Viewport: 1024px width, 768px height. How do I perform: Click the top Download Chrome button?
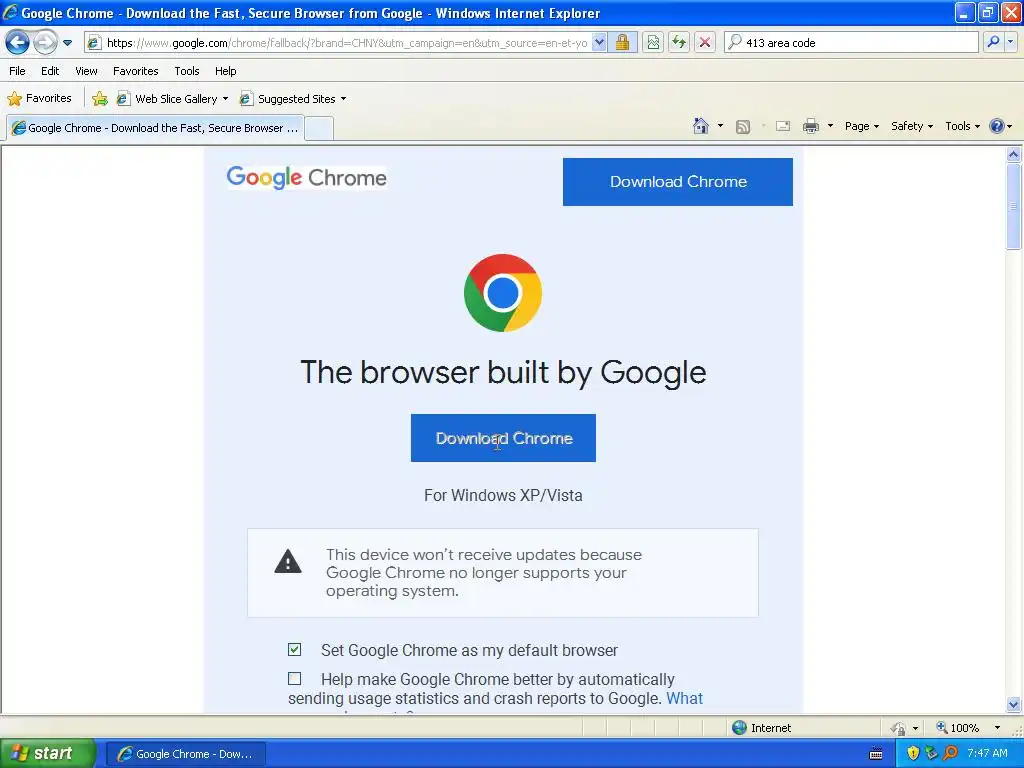[x=678, y=182]
